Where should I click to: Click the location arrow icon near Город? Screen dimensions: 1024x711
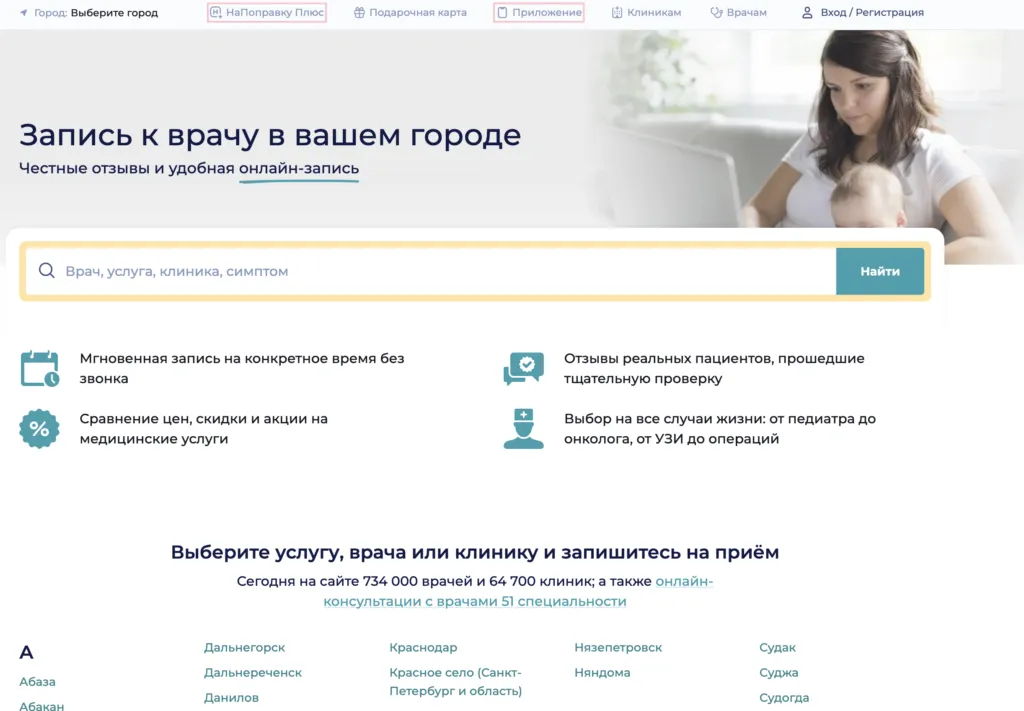24,13
